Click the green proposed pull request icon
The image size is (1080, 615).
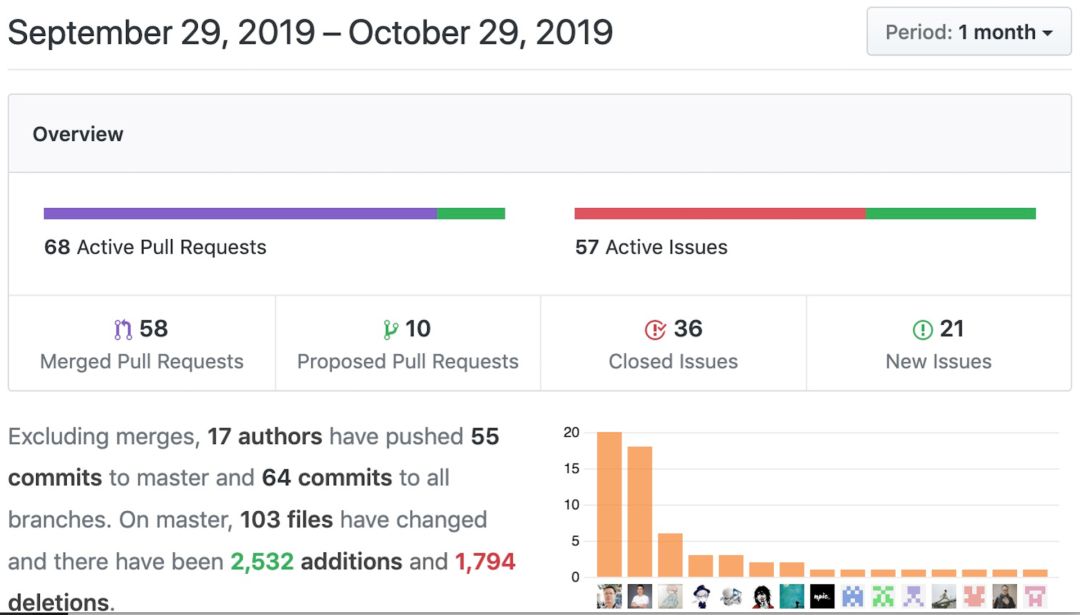[391, 329]
